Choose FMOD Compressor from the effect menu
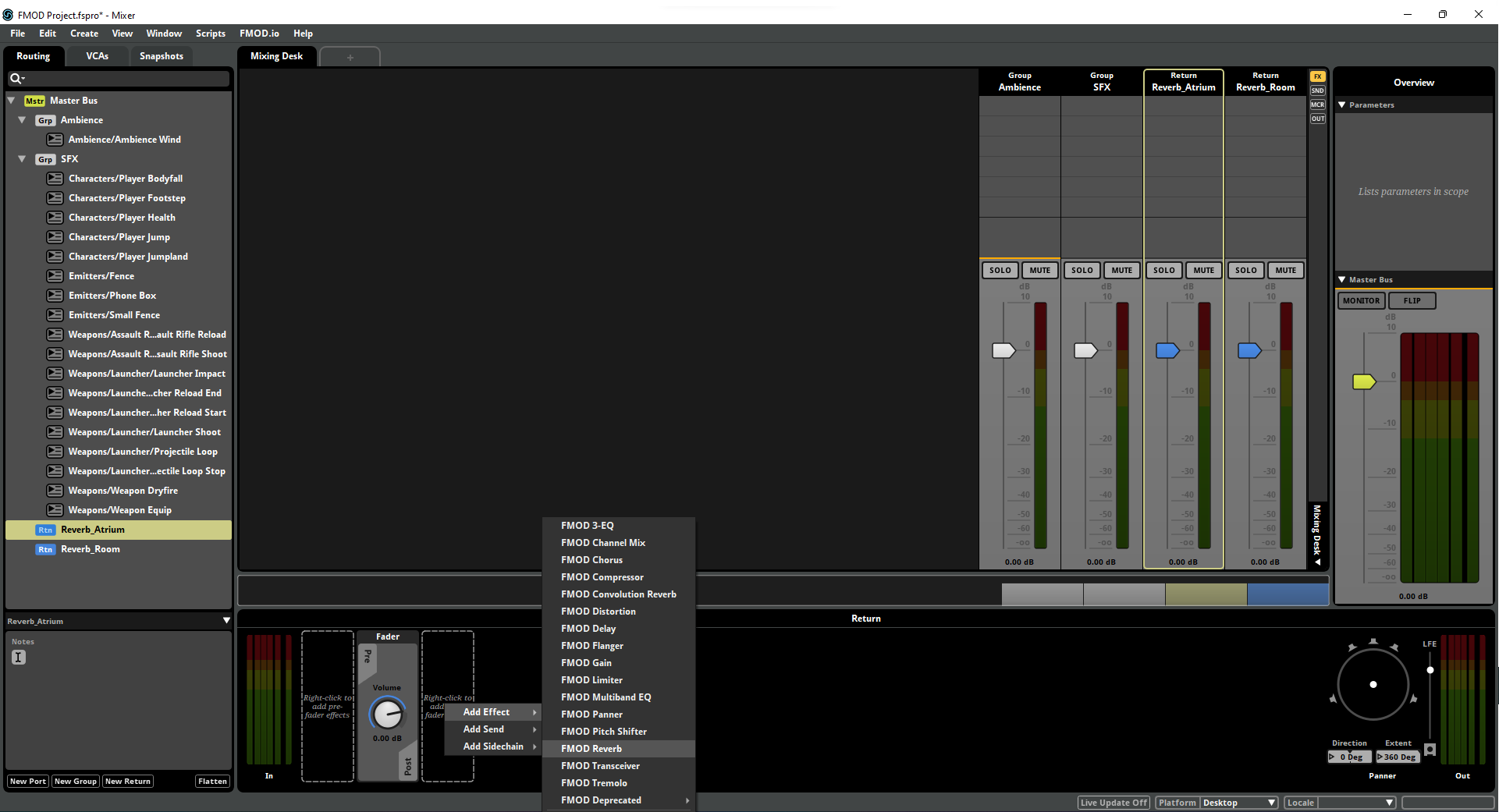This screenshot has height=812, width=1499. (x=619, y=577)
